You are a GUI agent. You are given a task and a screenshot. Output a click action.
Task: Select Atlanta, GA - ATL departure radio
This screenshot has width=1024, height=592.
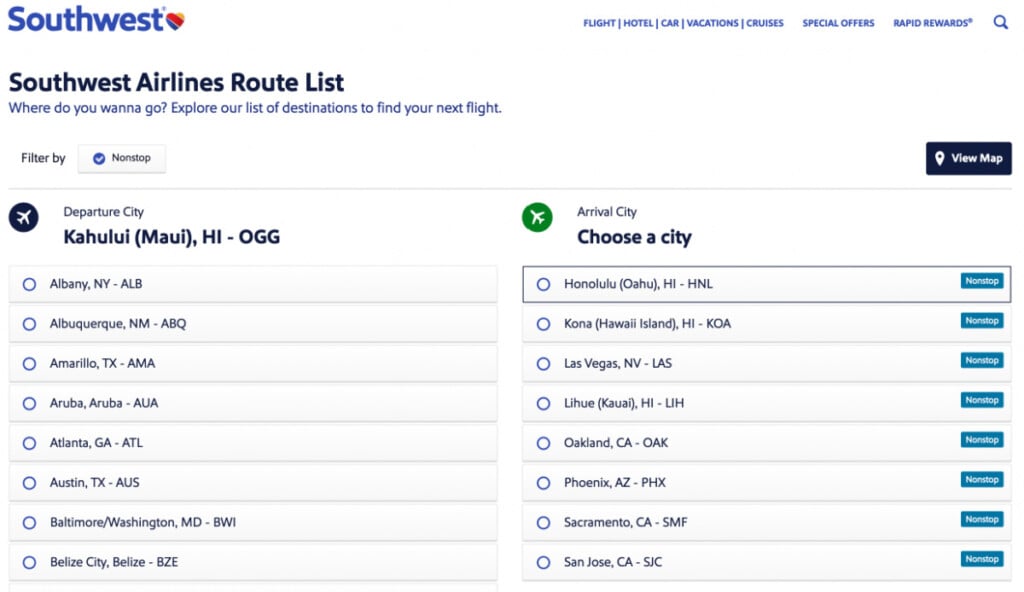[29, 443]
